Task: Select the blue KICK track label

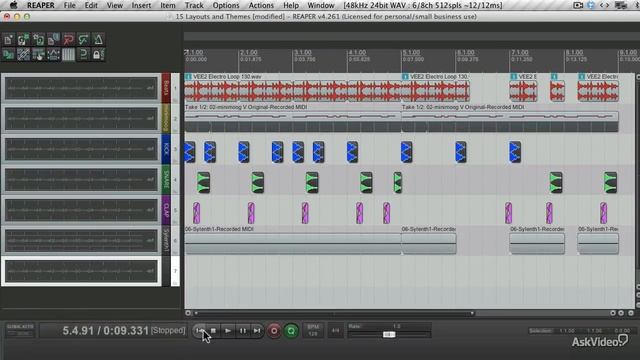Action: point(166,149)
